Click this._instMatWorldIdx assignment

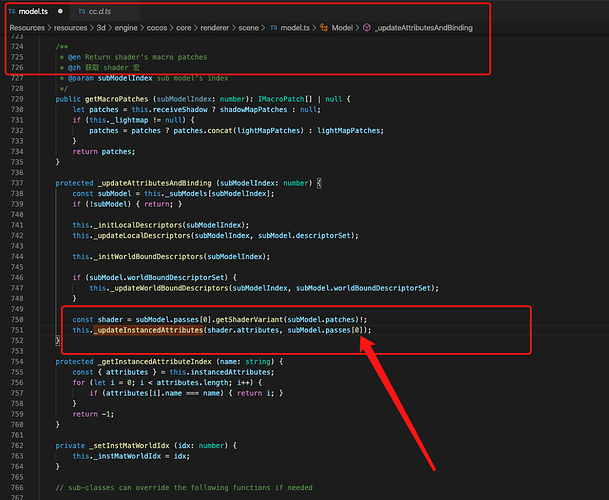[x=131, y=456]
